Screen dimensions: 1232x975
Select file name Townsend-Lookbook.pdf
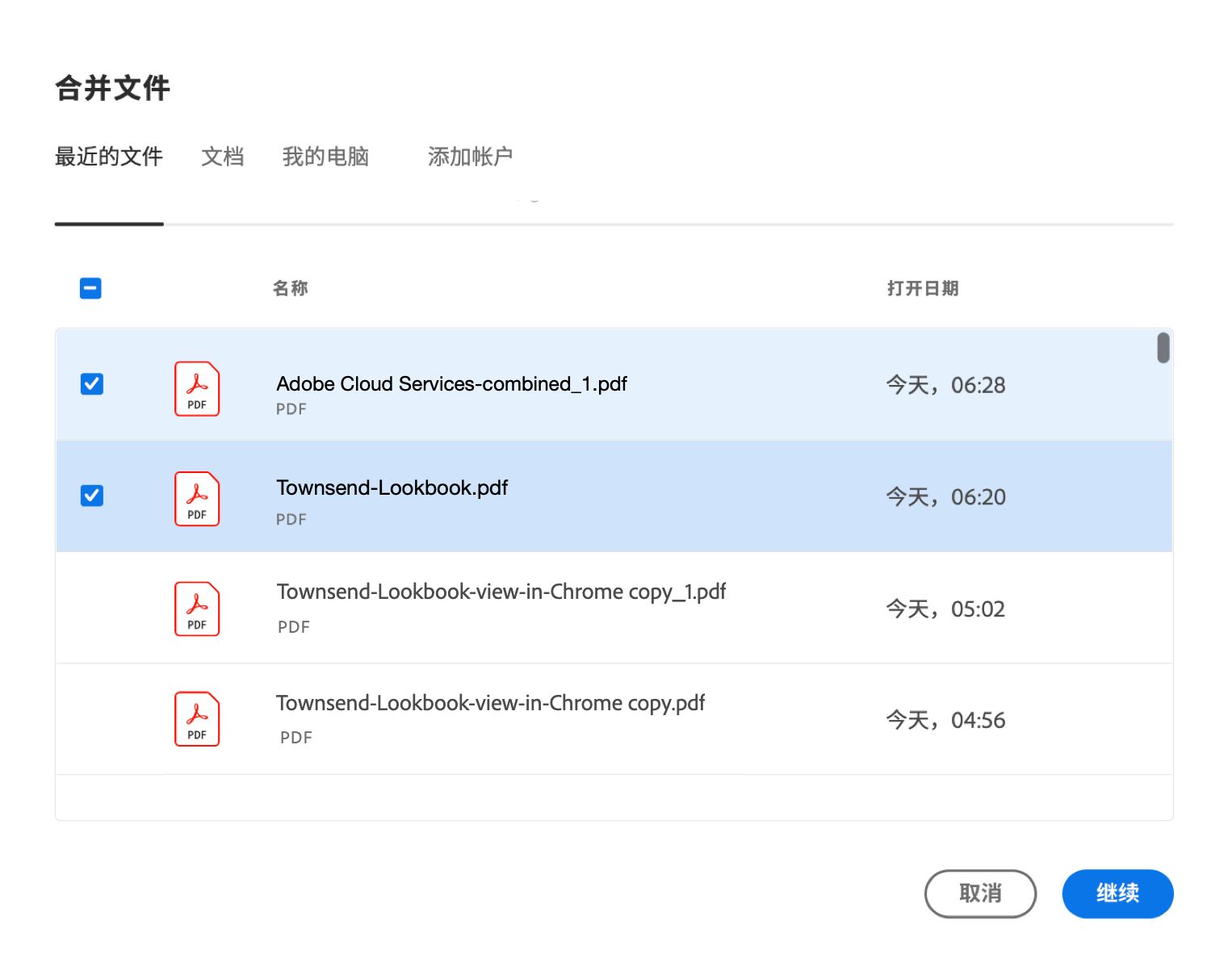pos(392,487)
